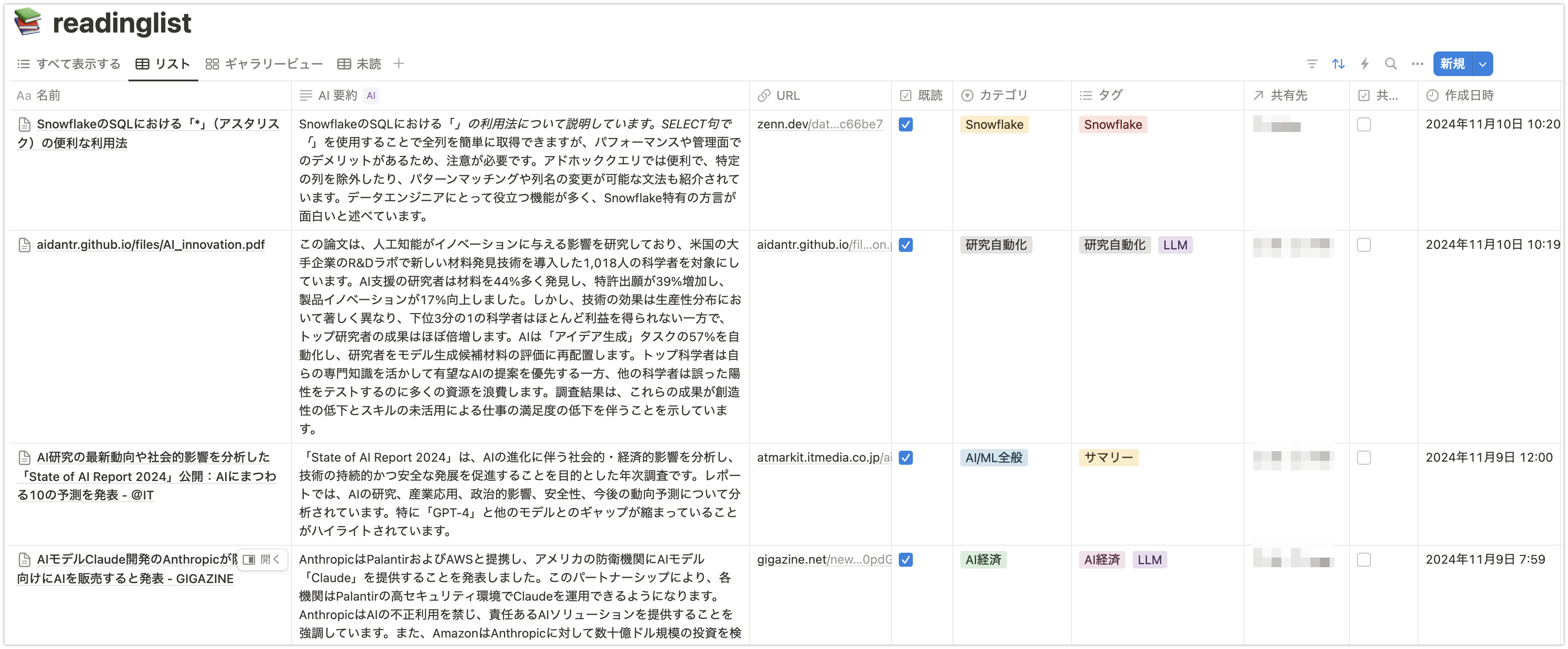
Task: Click the checkbox icon in 既読 header
Action: point(906,95)
